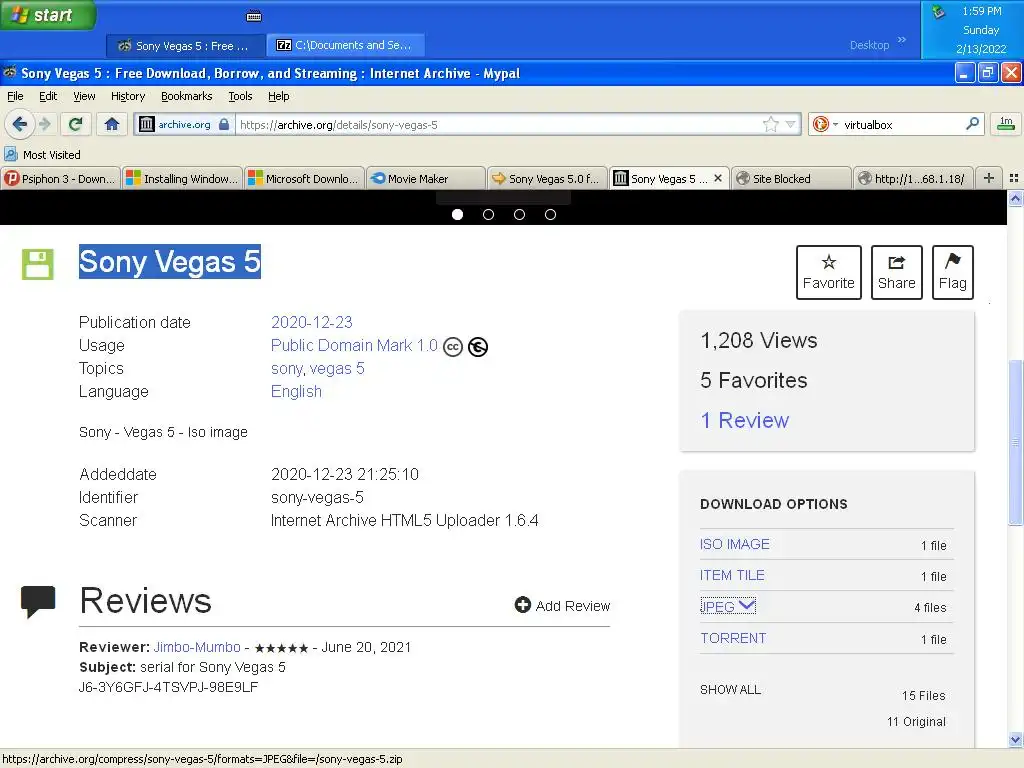Viewport: 1024px width, 768px height.
Task: Switch to the C:\Documents and Se... taskbar window
Action: 345,45
